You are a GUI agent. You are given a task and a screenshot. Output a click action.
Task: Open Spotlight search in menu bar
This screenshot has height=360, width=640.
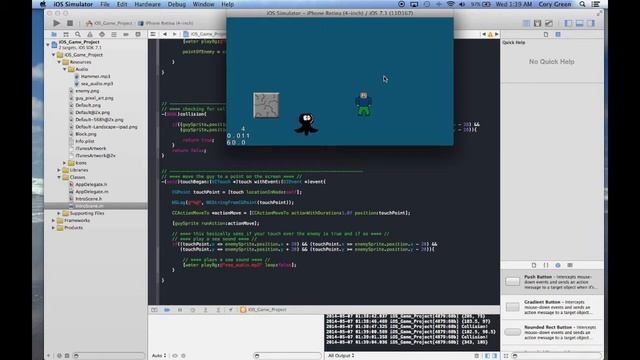(582, 4)
